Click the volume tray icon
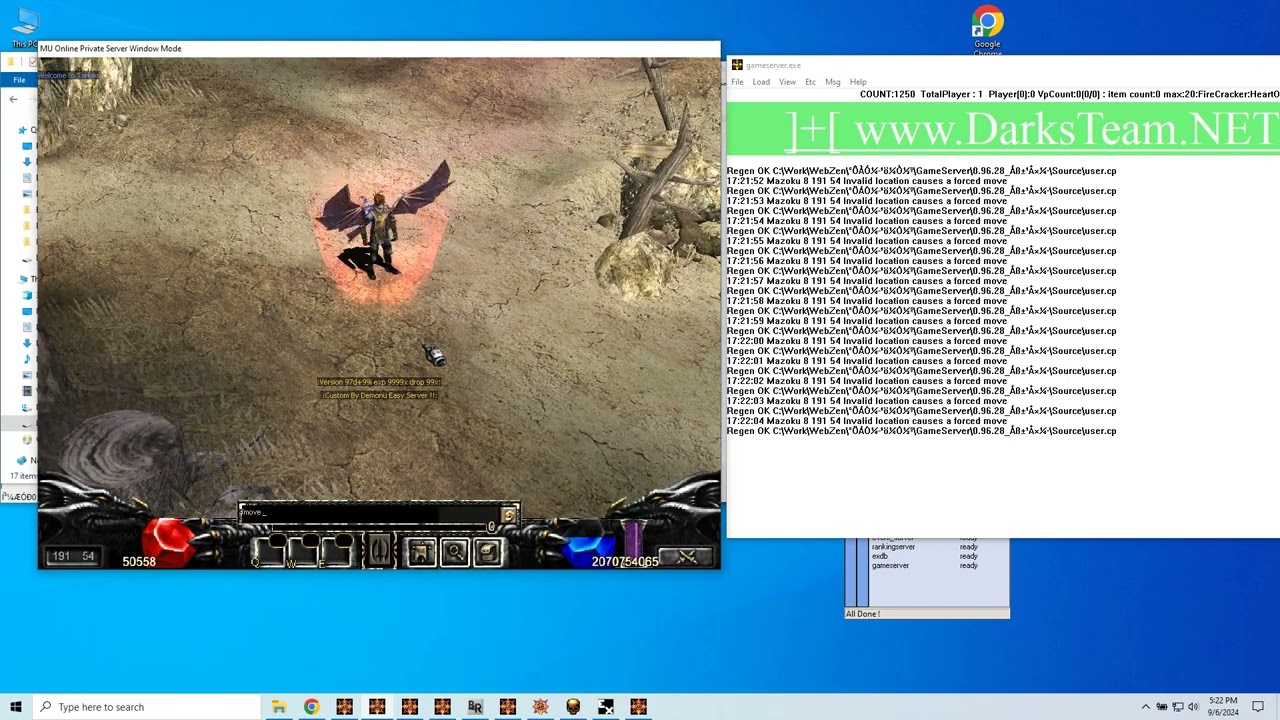Image resolution: width=1280 pixels, height=720 pixels. [1193, 707]
